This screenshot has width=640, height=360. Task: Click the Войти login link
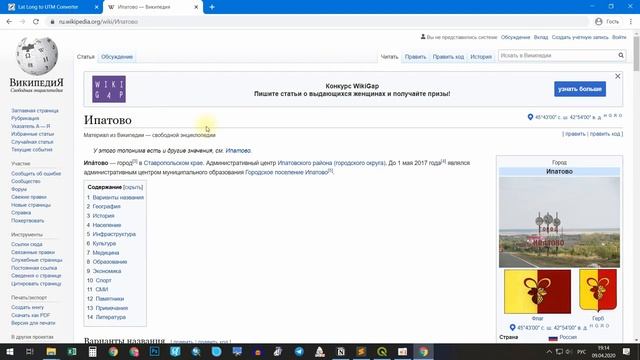click(619, 37)
